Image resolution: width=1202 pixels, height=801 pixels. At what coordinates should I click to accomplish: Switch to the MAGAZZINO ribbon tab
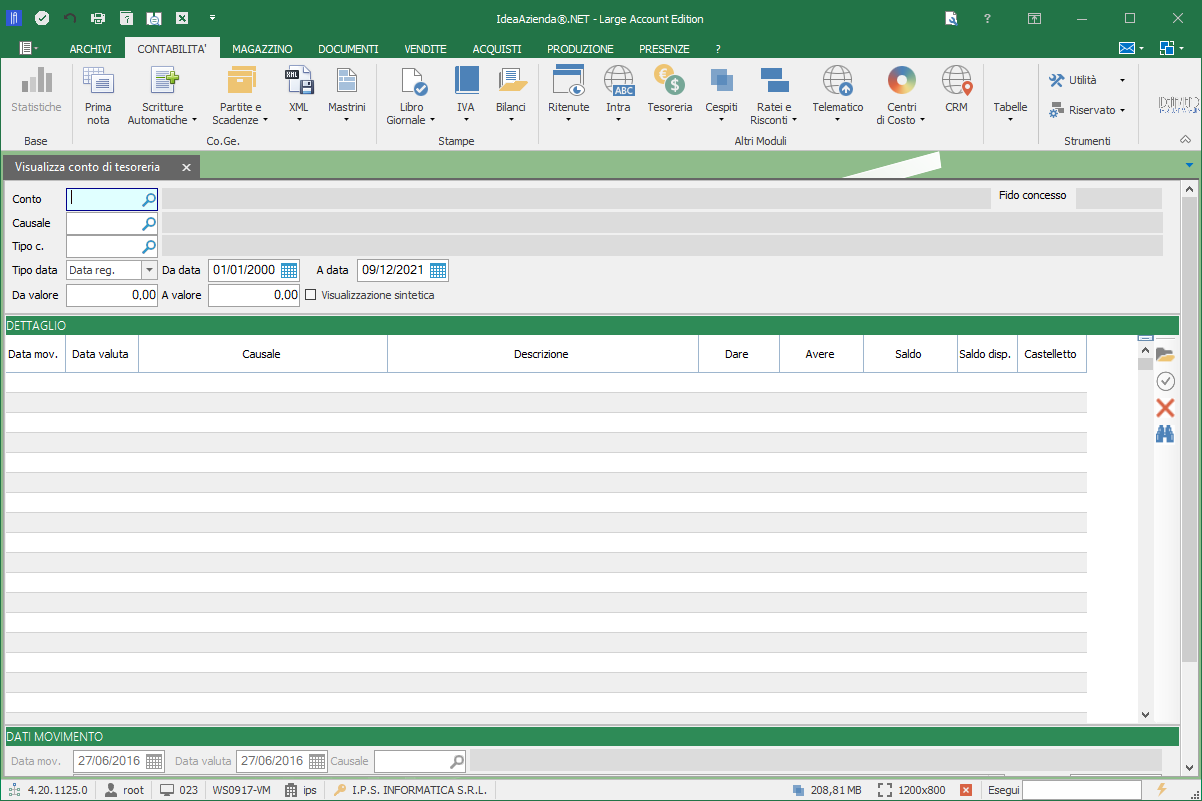pos(262,48)
